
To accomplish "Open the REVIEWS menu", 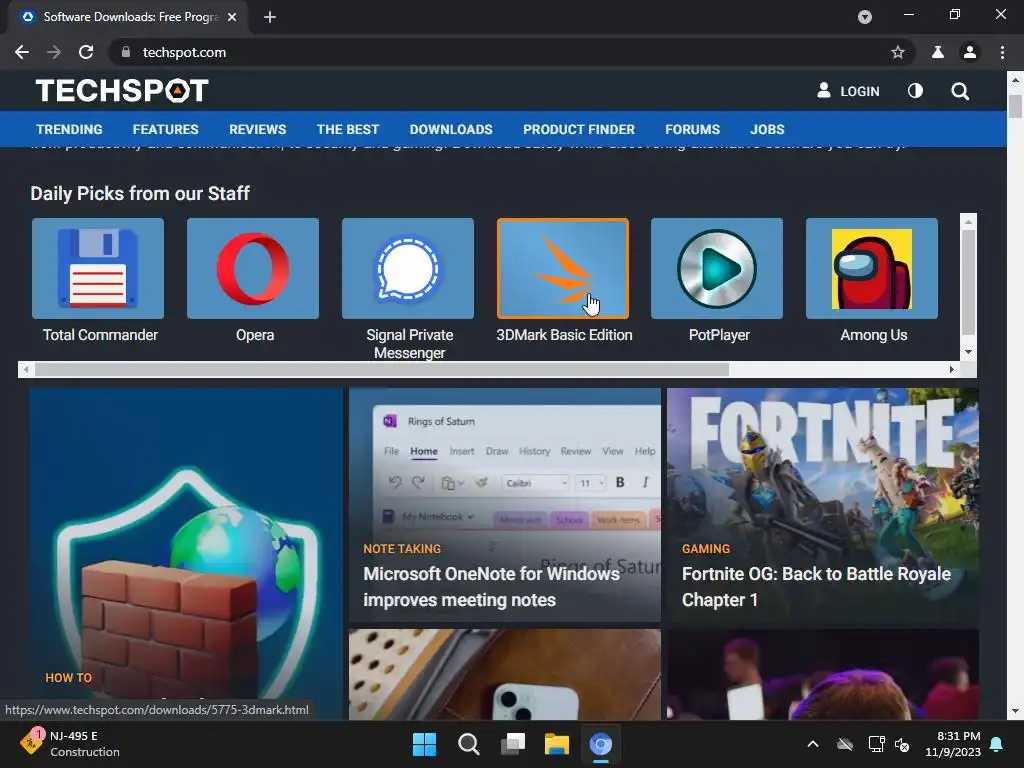I will click(257, 129).
